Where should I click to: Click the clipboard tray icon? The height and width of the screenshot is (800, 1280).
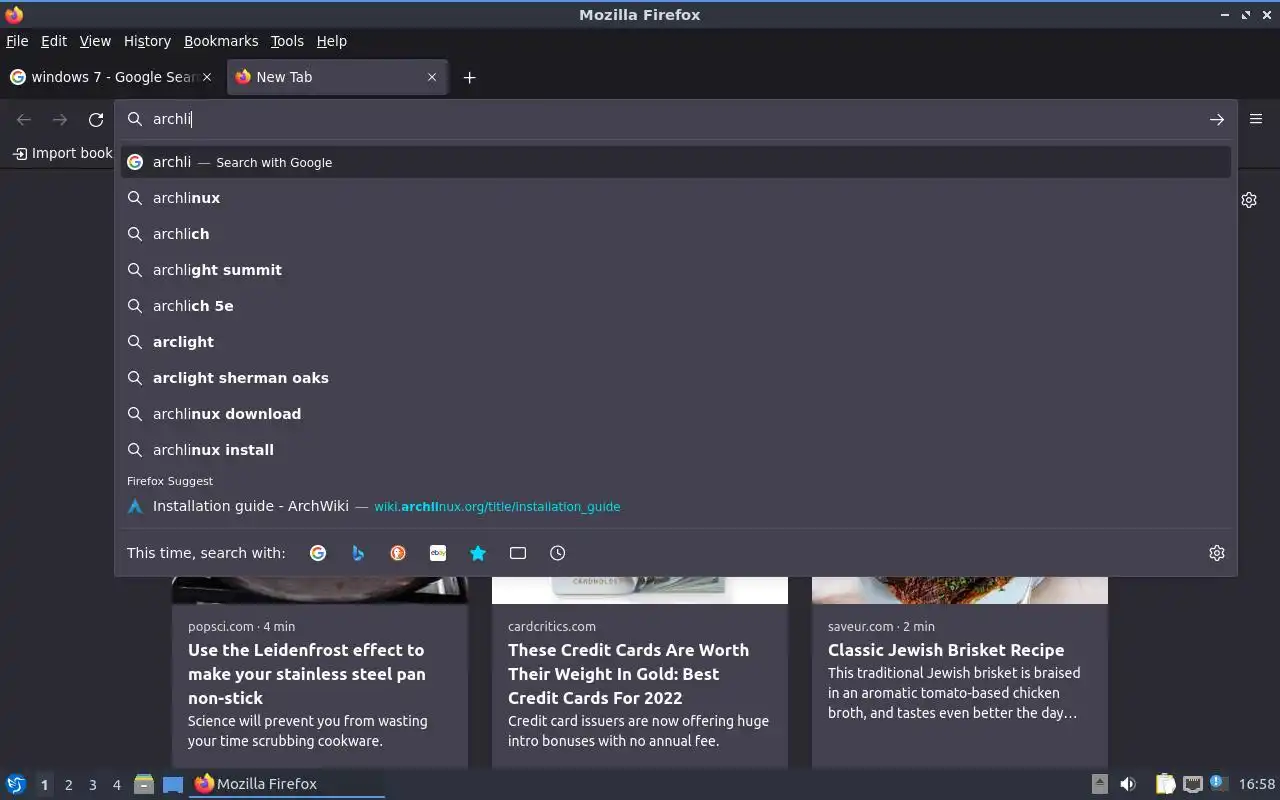coord(1165,784)
